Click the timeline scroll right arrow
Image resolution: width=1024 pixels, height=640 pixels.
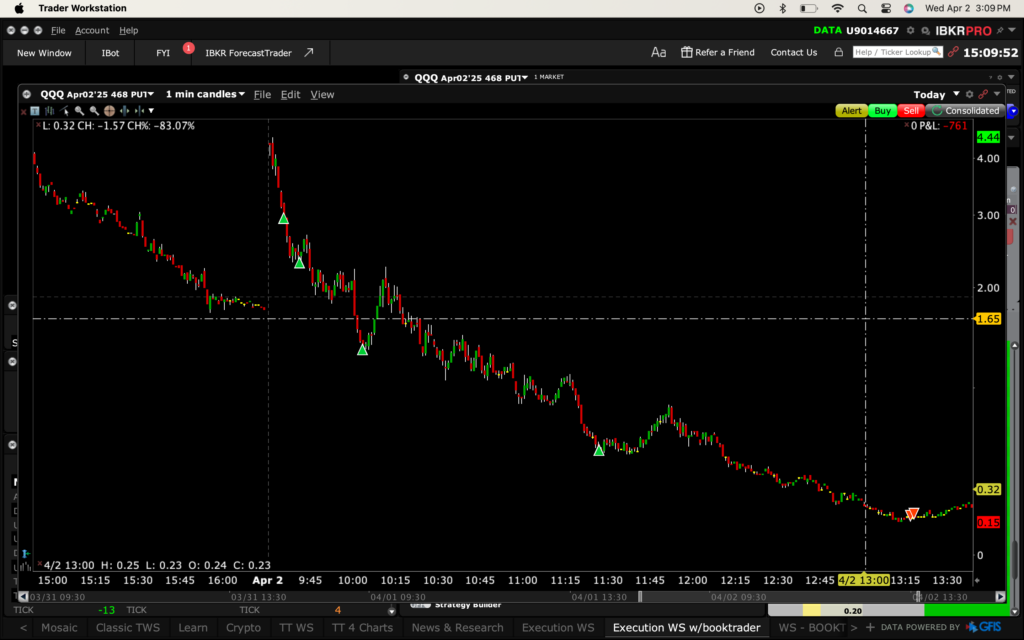(1000, 597)
